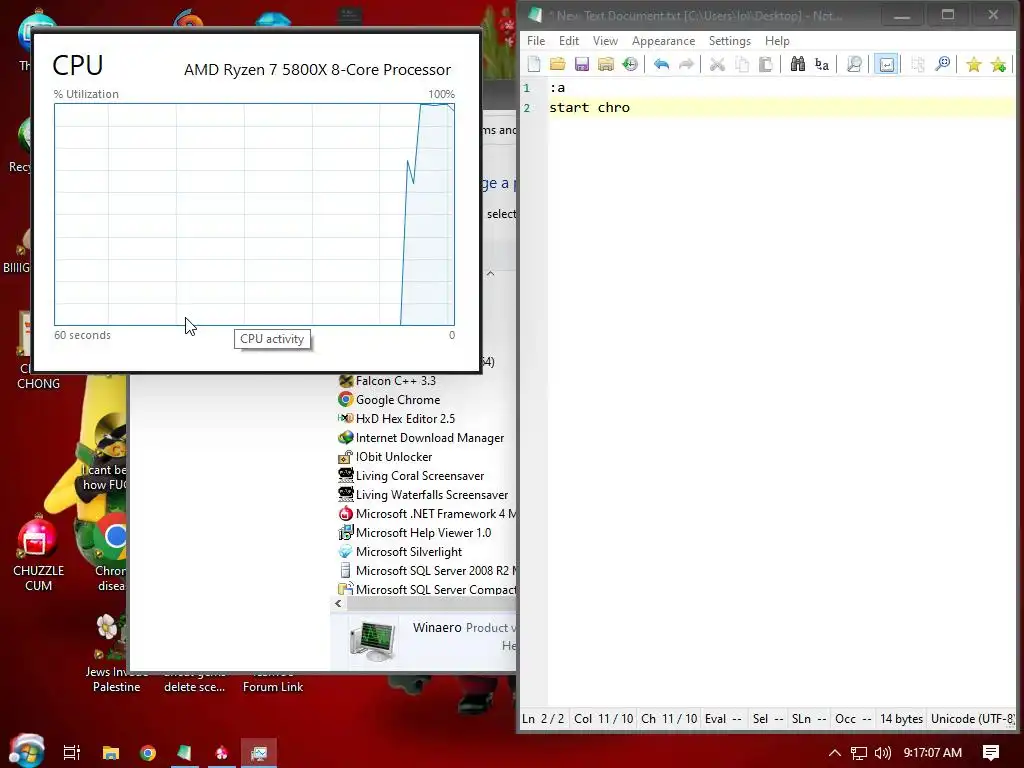Select Living Waterfalls Screensaver entry
Image resolution: width=1024 pixels, height=768 pixels.
[423, 495]
